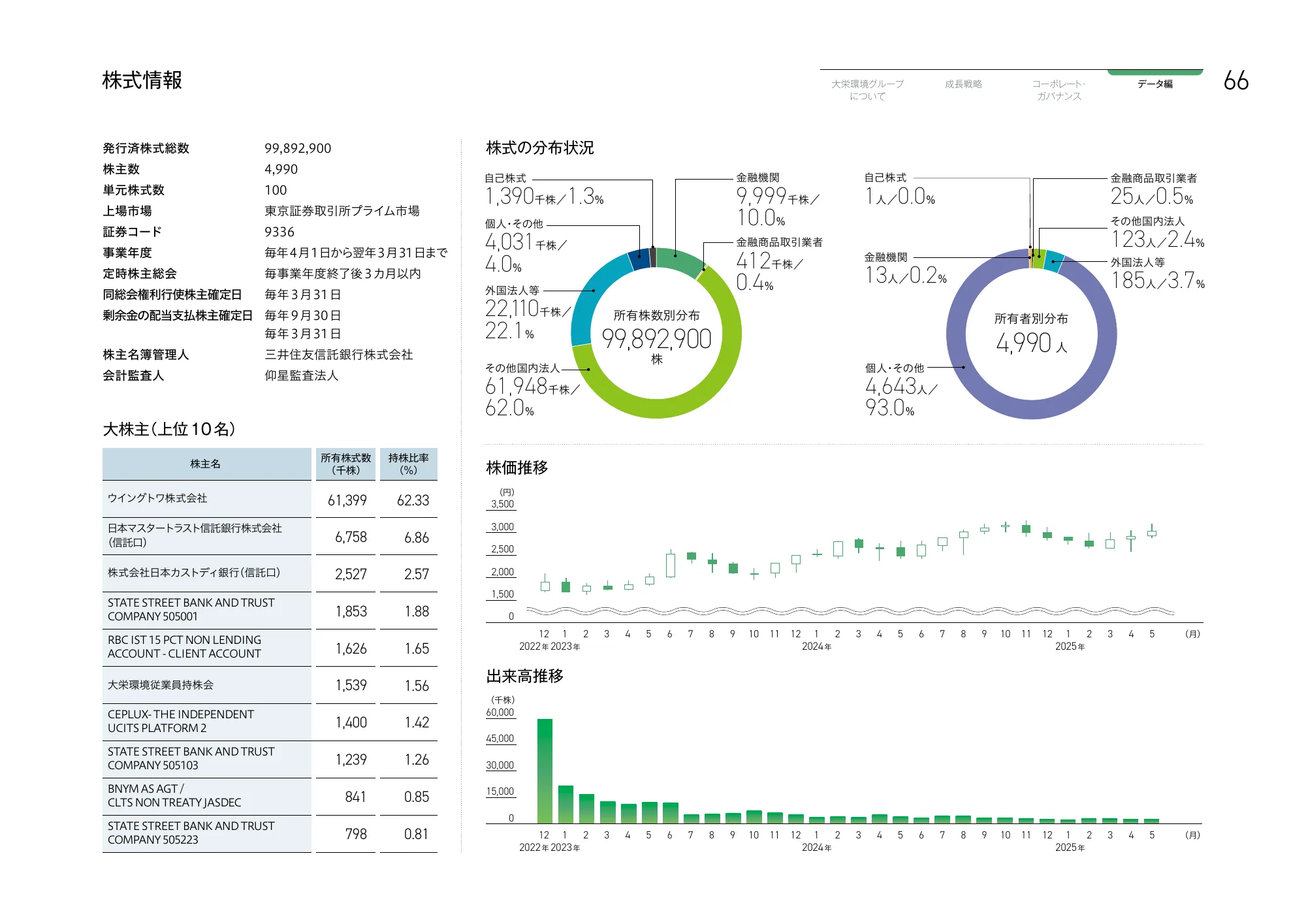1306x924 pixels.
Task: Click the 株主名 table column header
Action: tap(206, 464)
